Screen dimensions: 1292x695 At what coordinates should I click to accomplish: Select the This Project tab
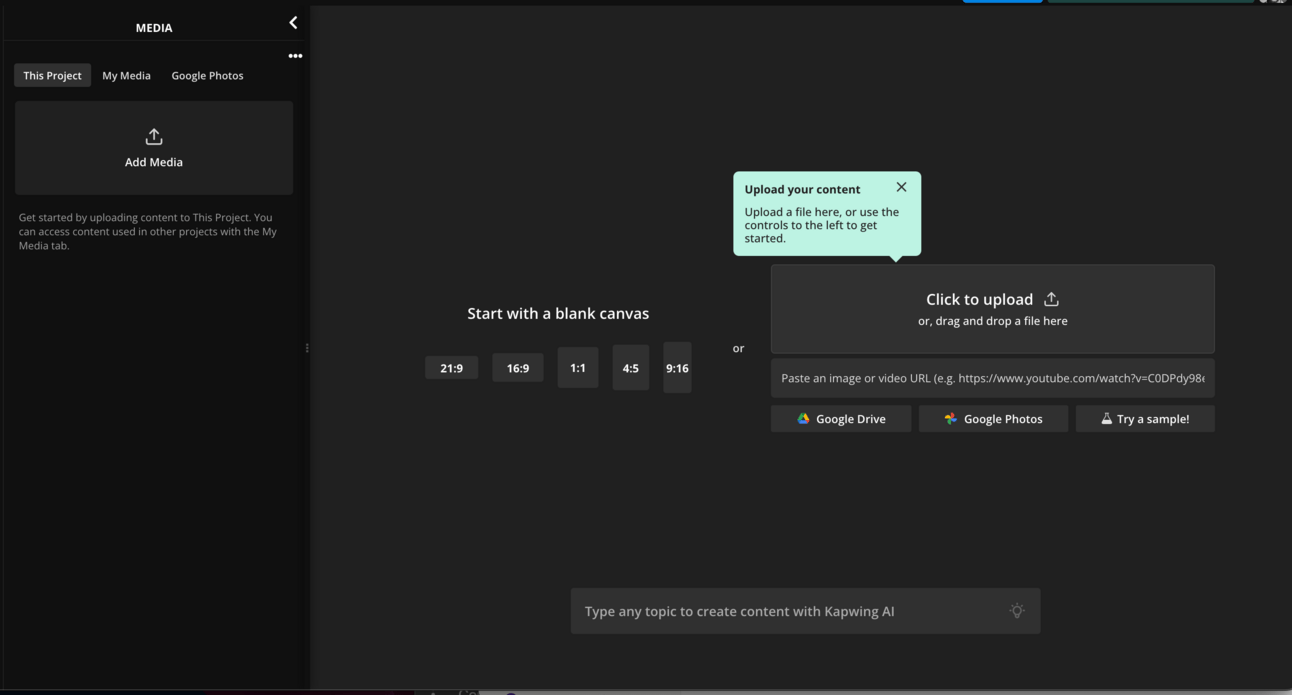pos(52,76)
